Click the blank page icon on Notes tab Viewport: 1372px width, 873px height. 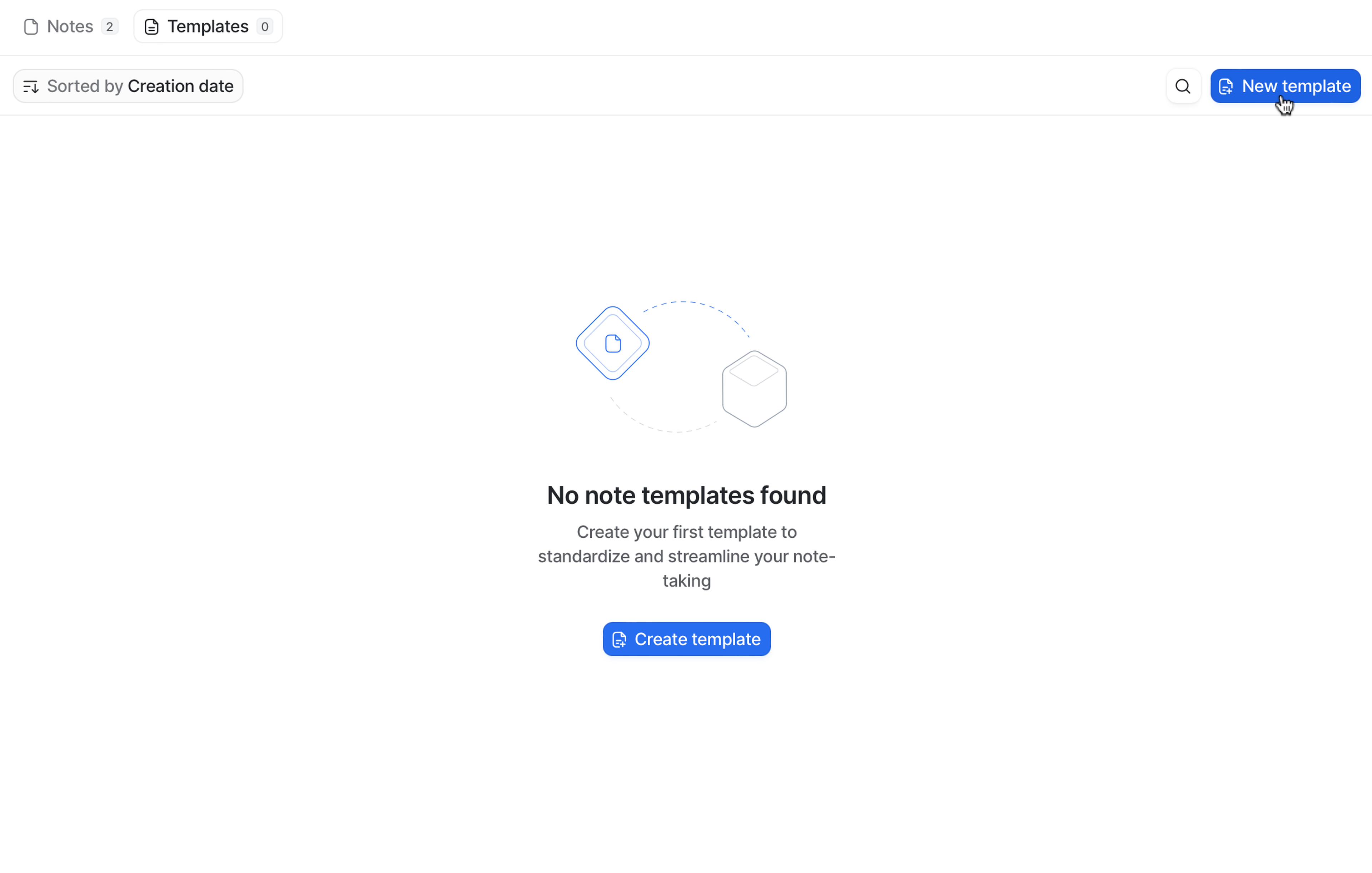(x=31, y=27)
